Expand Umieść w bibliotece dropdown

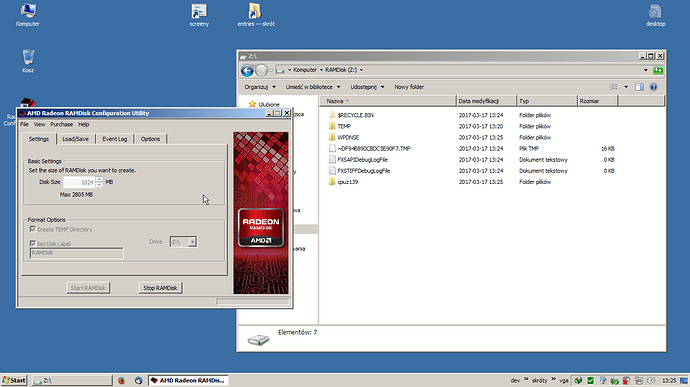click(x=338, y=87)
